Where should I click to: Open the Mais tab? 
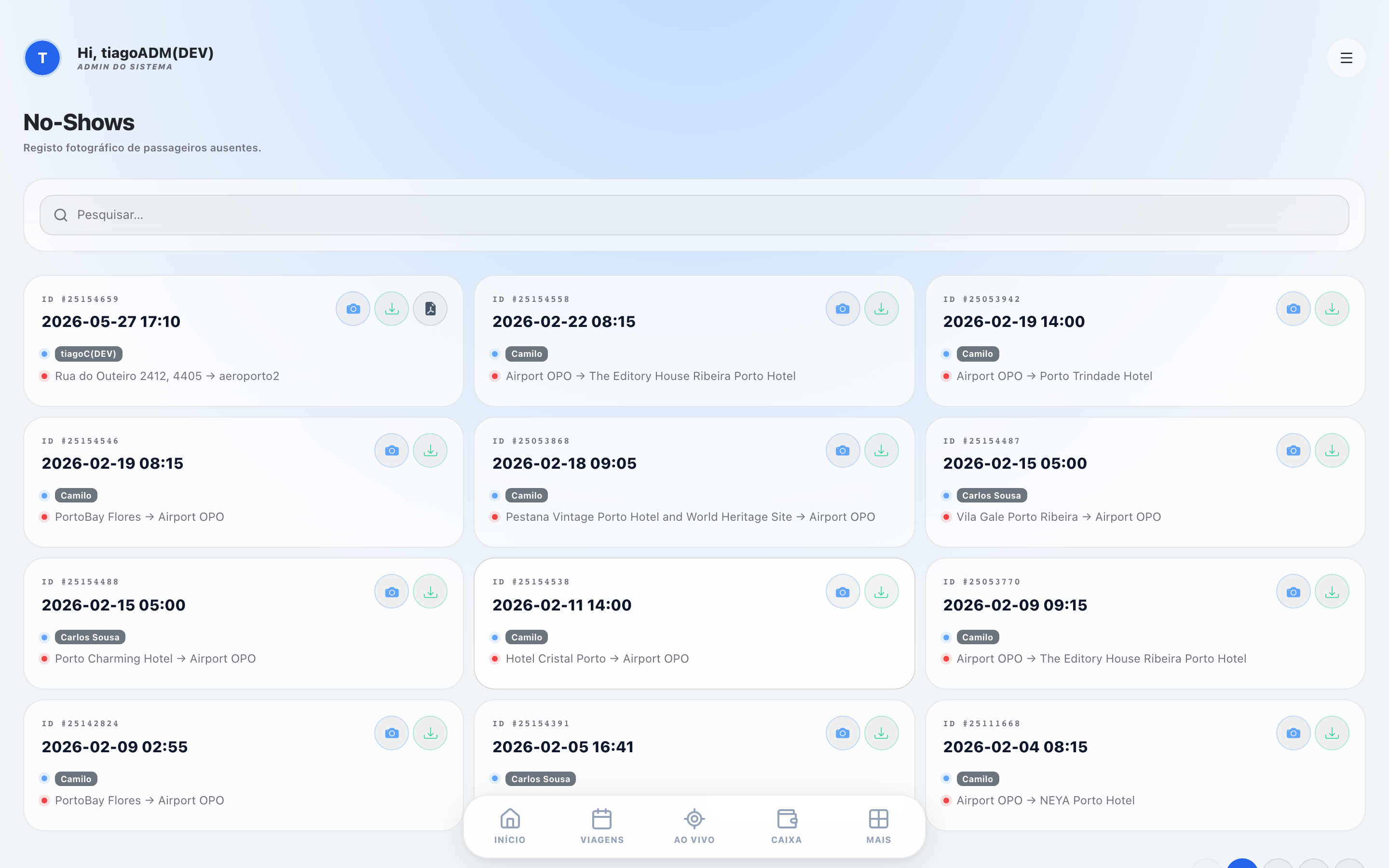pyautogui.click(x=878, y=826)
